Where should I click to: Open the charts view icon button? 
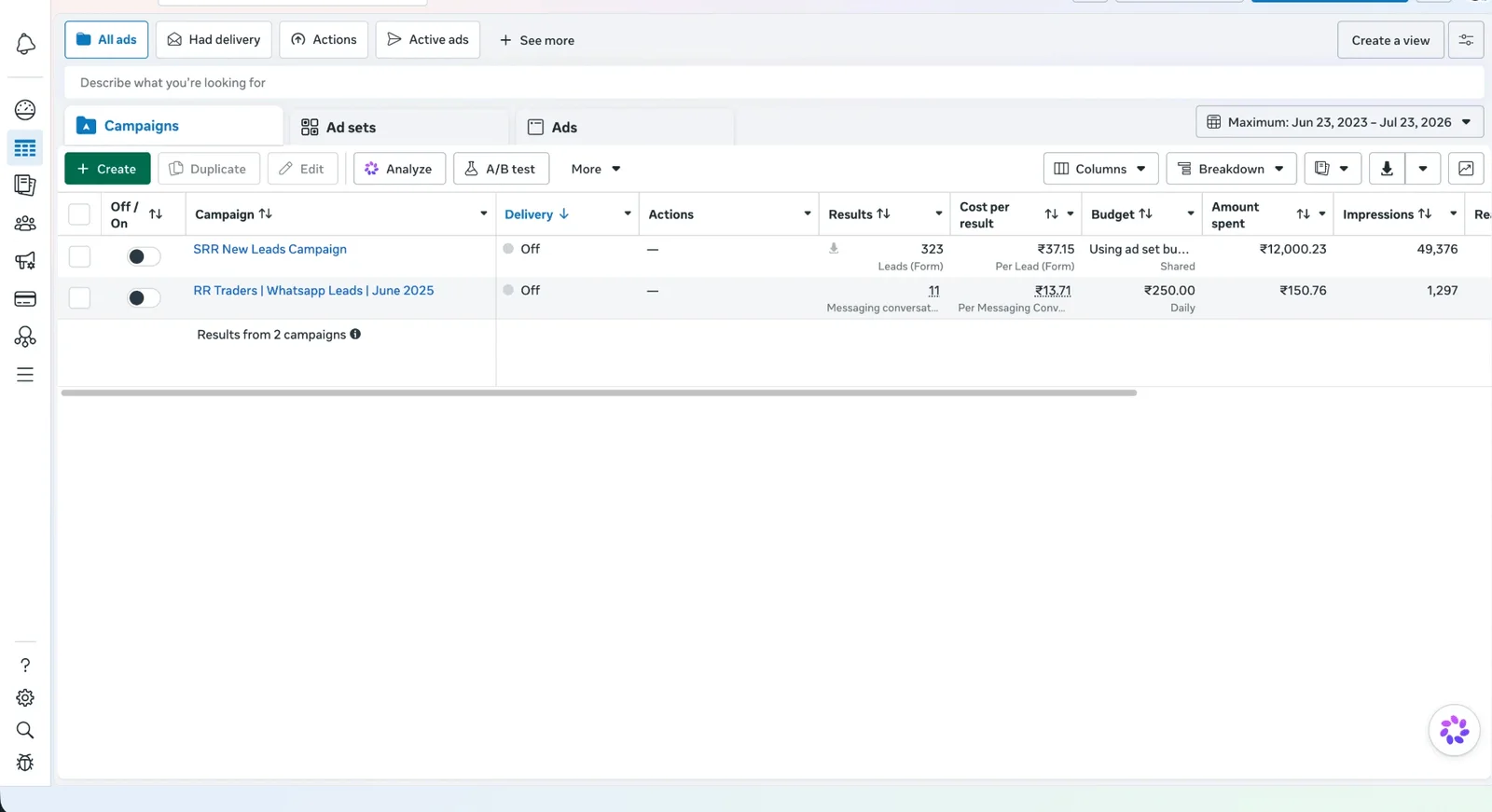tap(1466, 169)
